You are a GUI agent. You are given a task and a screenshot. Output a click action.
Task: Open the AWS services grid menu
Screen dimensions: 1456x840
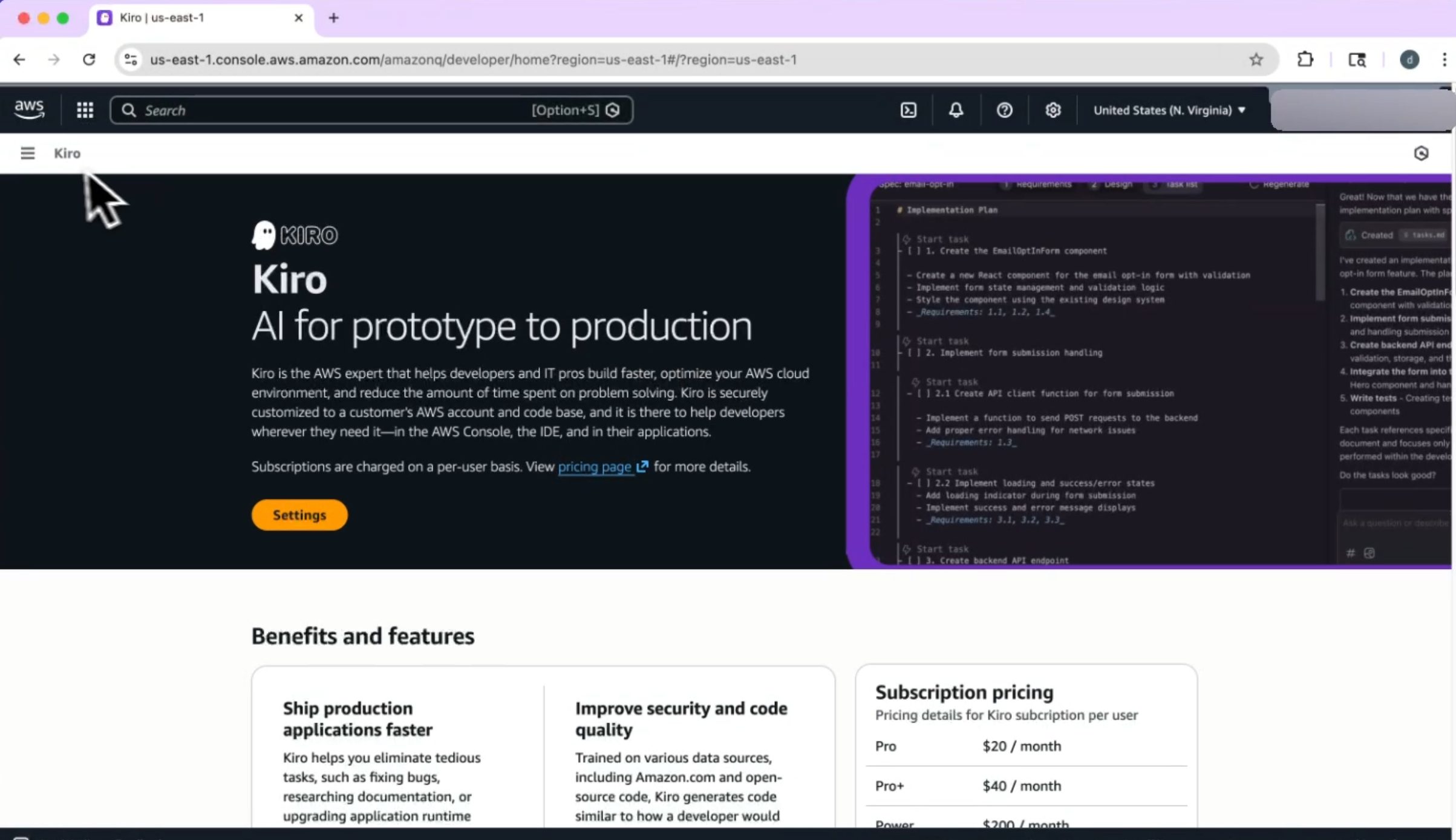85,110
